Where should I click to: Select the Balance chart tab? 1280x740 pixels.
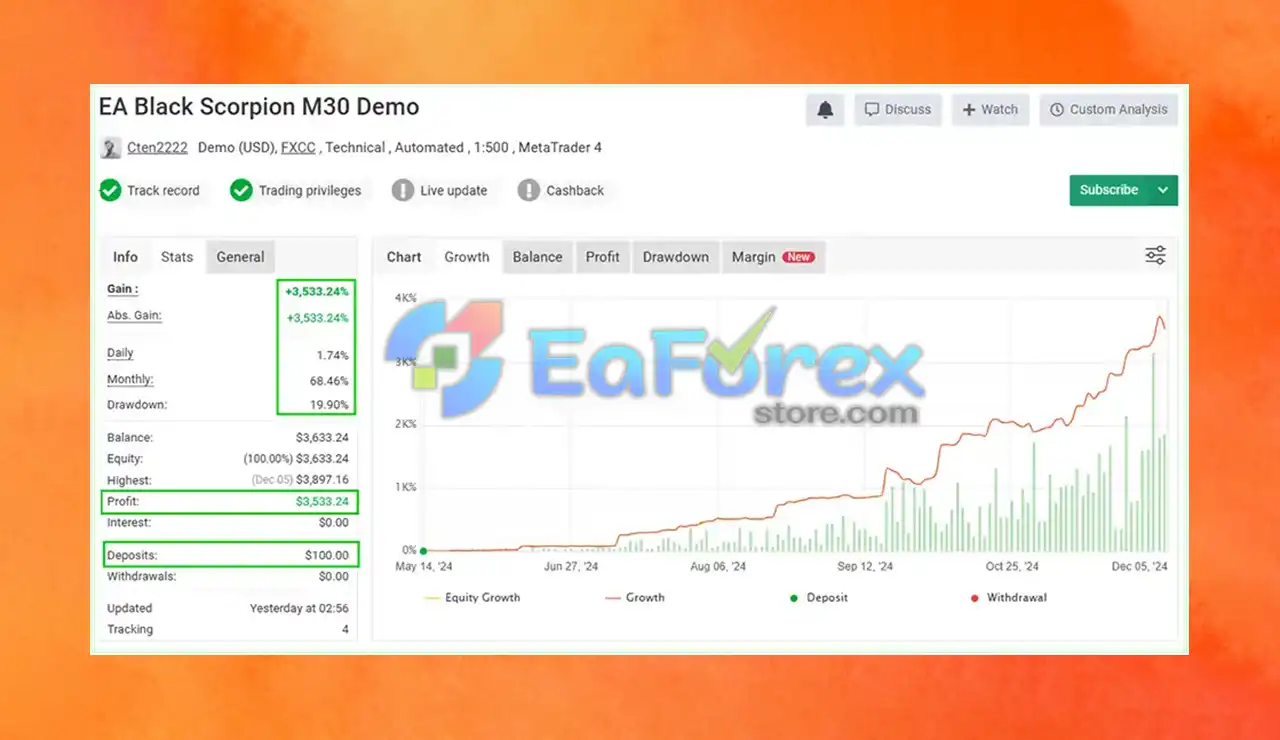(538, 257)
